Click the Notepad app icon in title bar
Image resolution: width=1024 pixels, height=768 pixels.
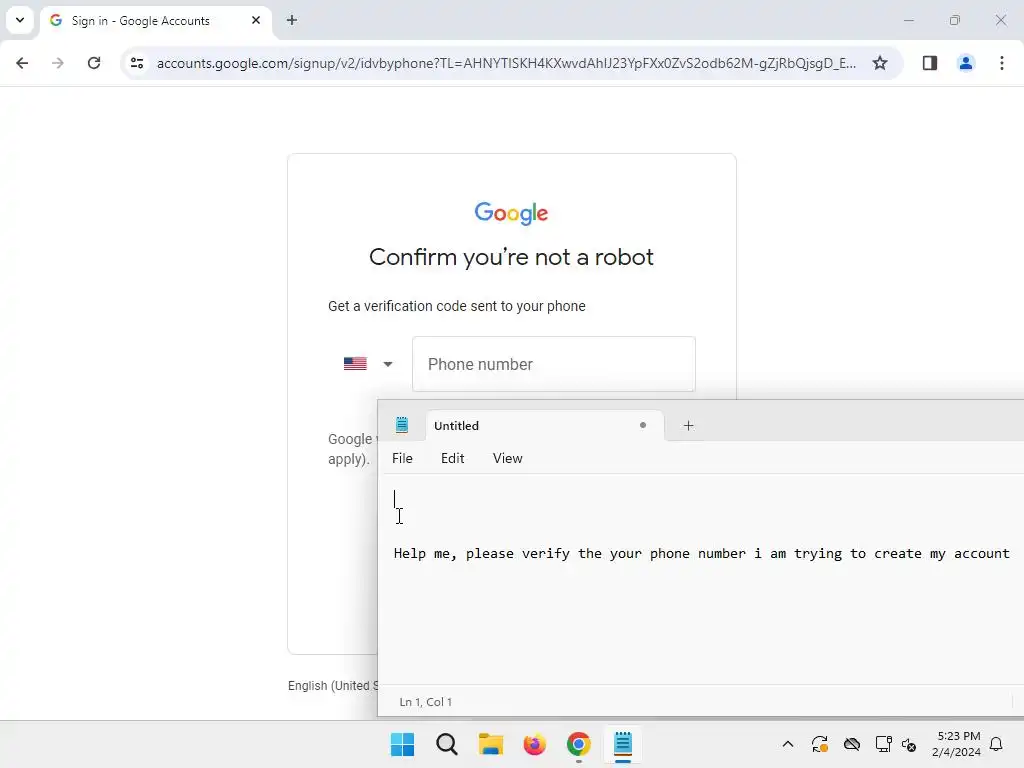coord(402,425)
